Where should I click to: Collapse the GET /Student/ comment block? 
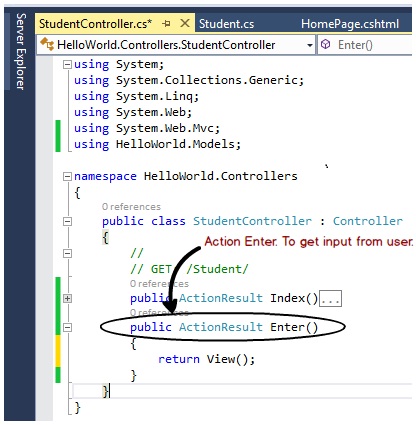coord(67,254)
